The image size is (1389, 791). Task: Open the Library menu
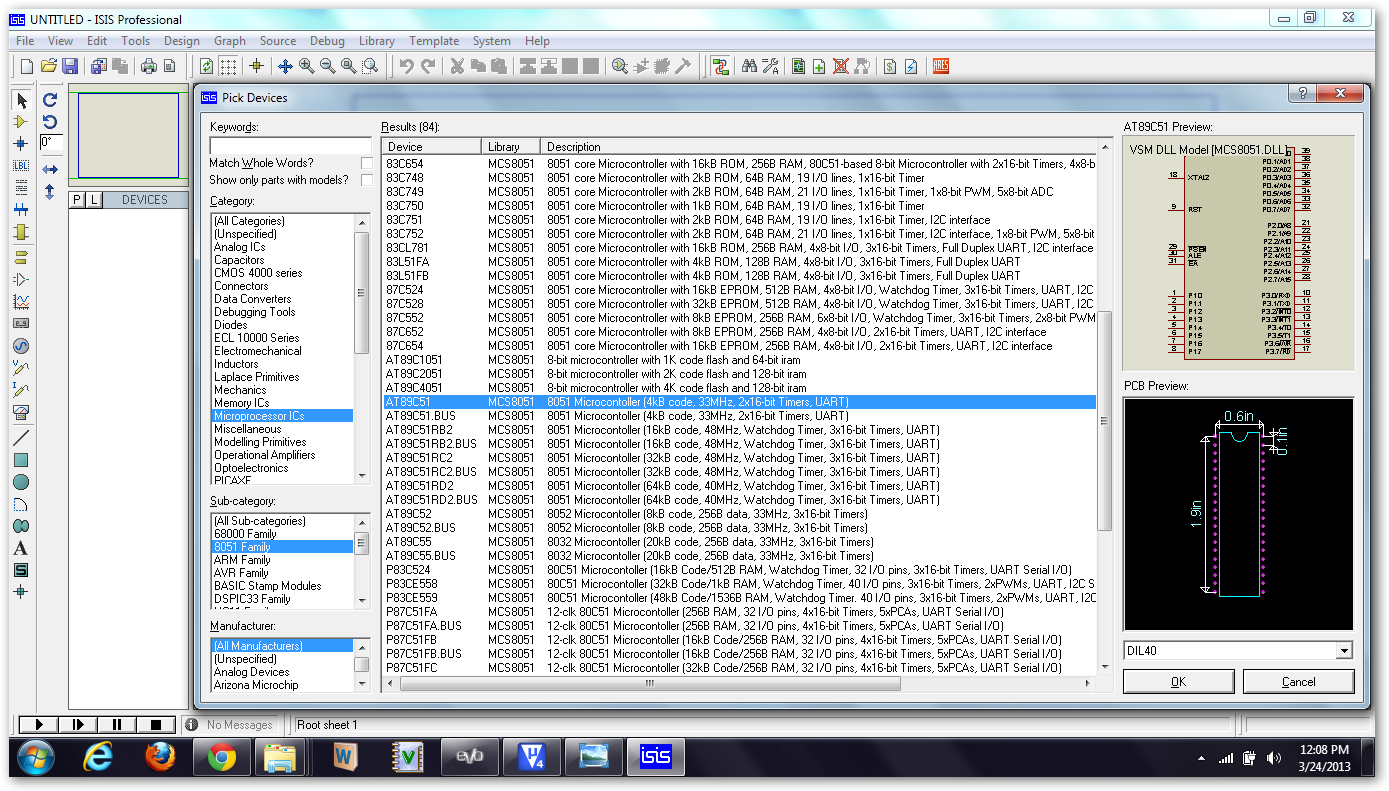[376, 41]
